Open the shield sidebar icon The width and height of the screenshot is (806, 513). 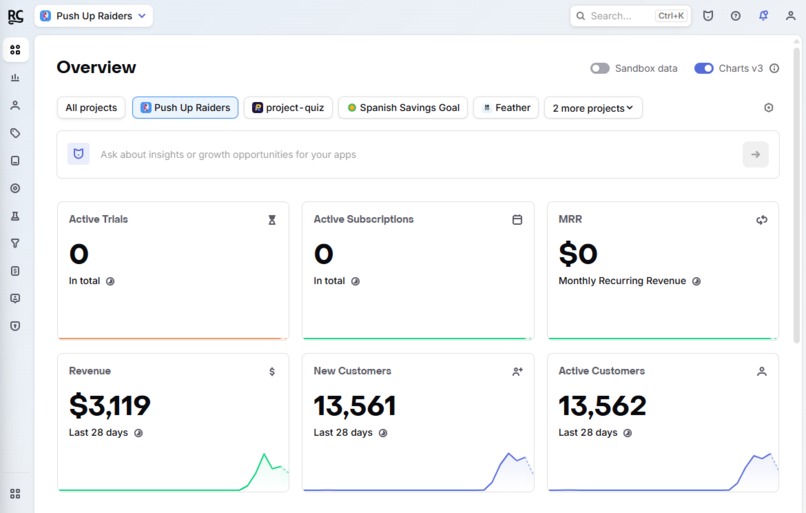click(15, 326)
